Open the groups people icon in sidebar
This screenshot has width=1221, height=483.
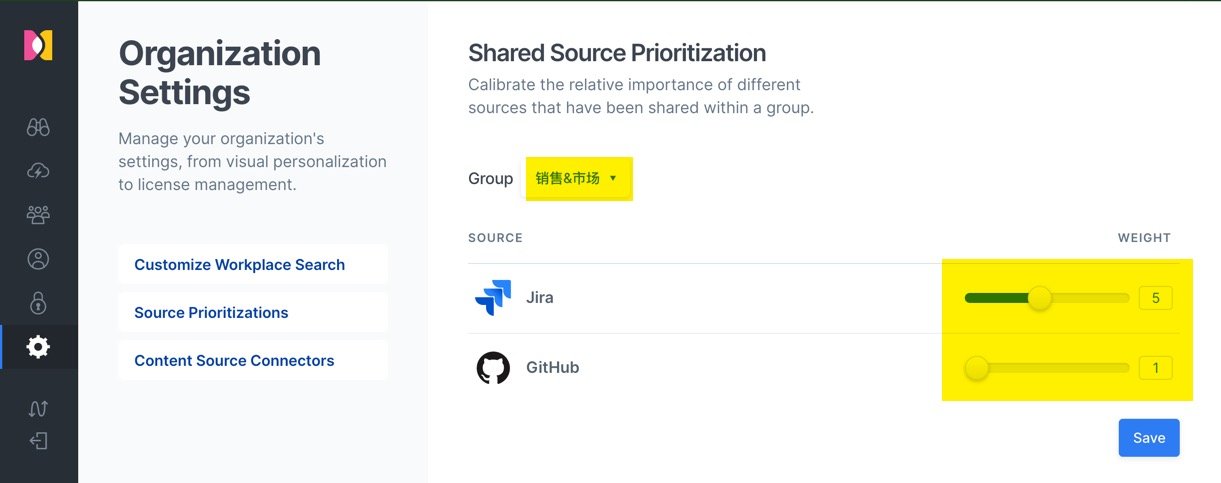38,215
